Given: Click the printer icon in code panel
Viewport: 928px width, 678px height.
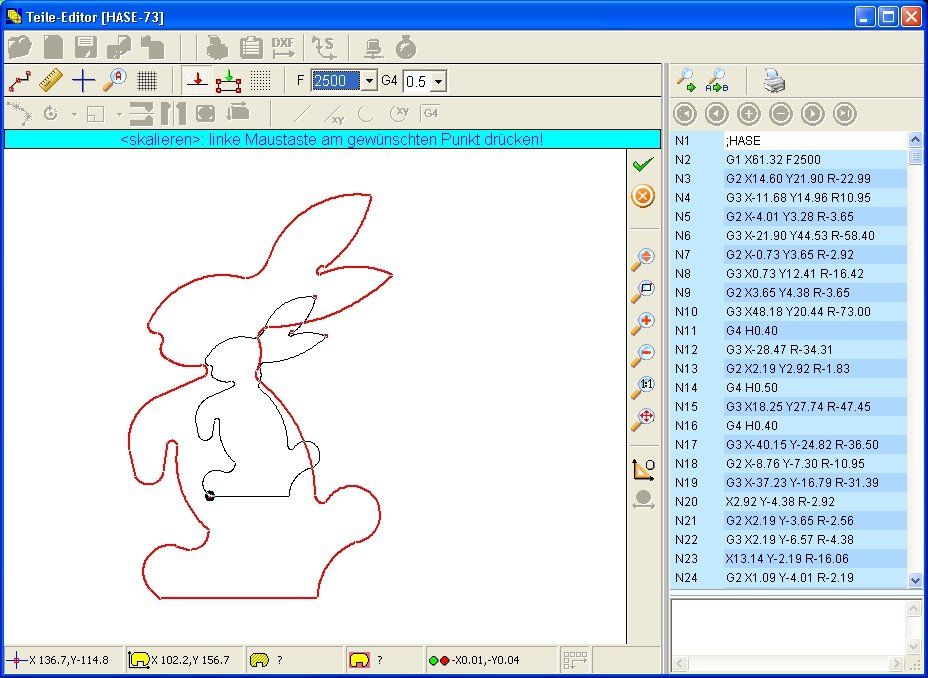Looking at the screenshot, I should [774, 79].
